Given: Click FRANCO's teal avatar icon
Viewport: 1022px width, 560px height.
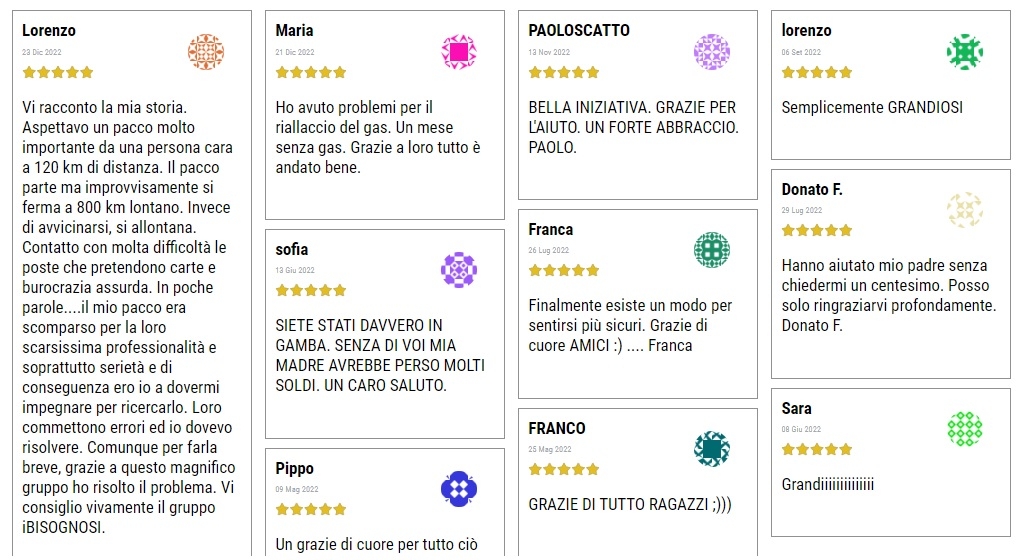Looking at the screenshot, I should tap(712, 449).
